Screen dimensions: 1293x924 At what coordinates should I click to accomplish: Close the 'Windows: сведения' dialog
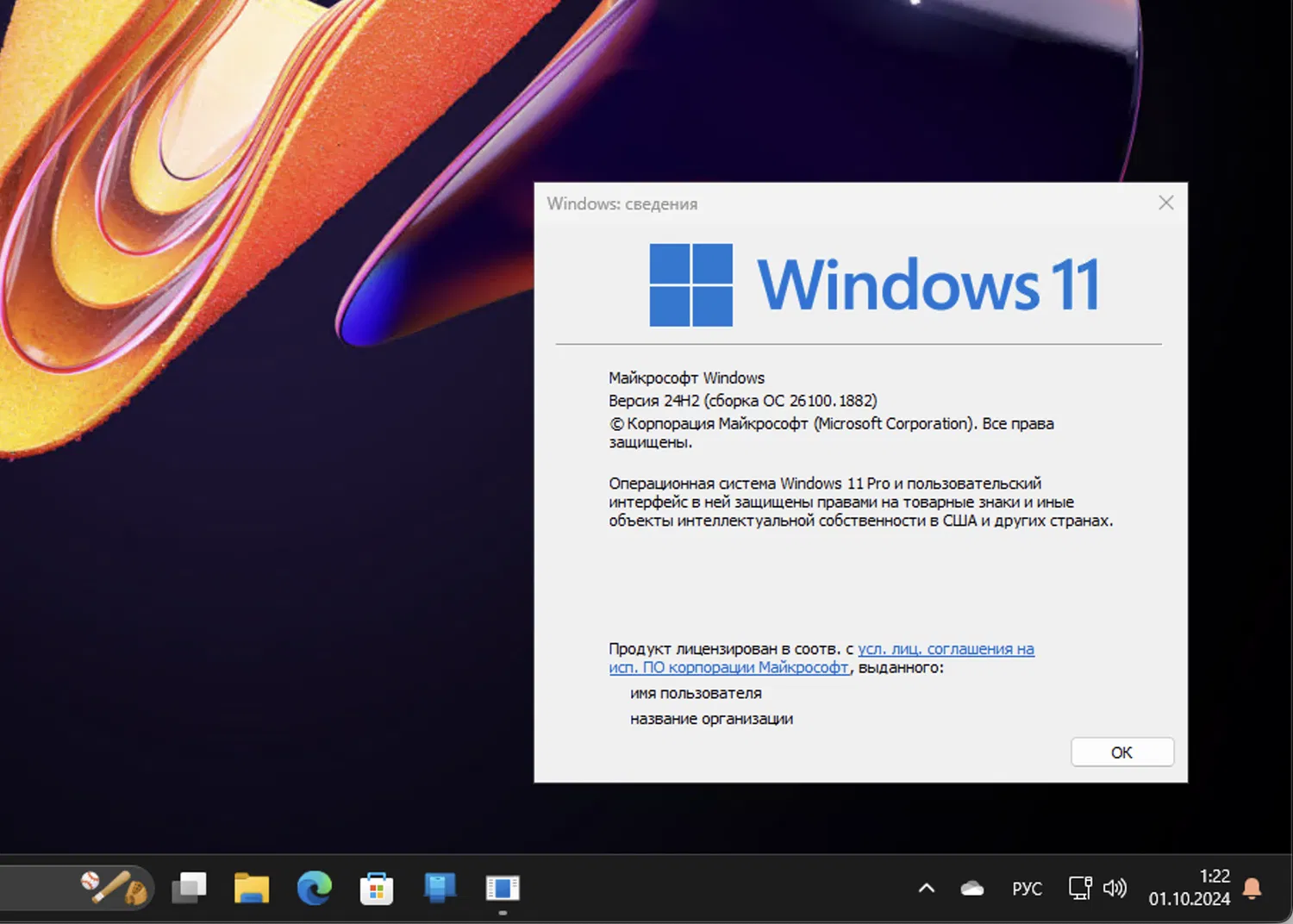tap(1165, 203)
